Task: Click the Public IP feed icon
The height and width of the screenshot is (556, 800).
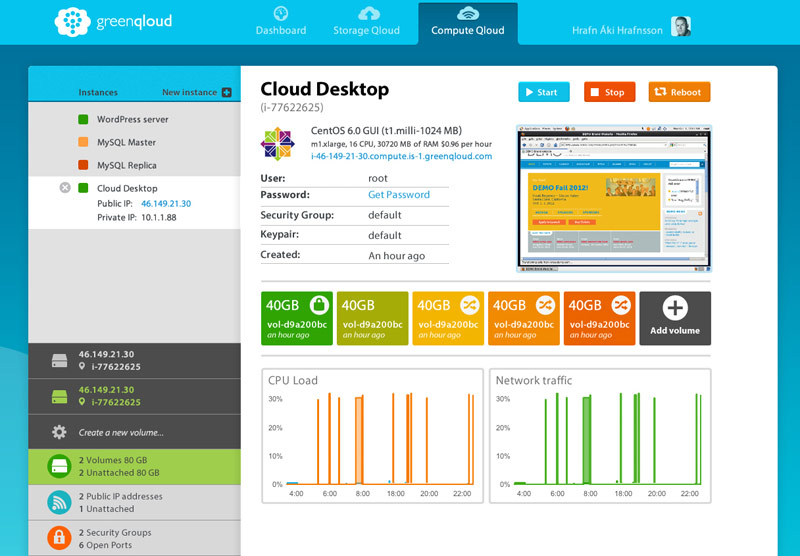Action: (x=59, y=502)
